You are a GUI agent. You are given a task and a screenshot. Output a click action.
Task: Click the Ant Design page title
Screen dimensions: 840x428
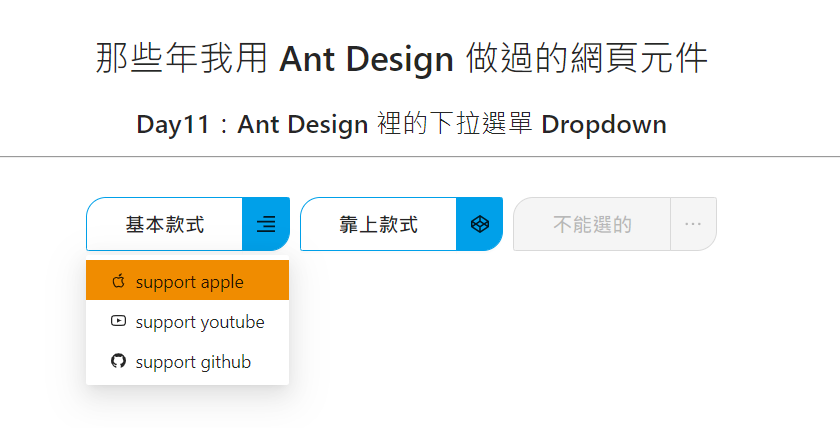402,58
